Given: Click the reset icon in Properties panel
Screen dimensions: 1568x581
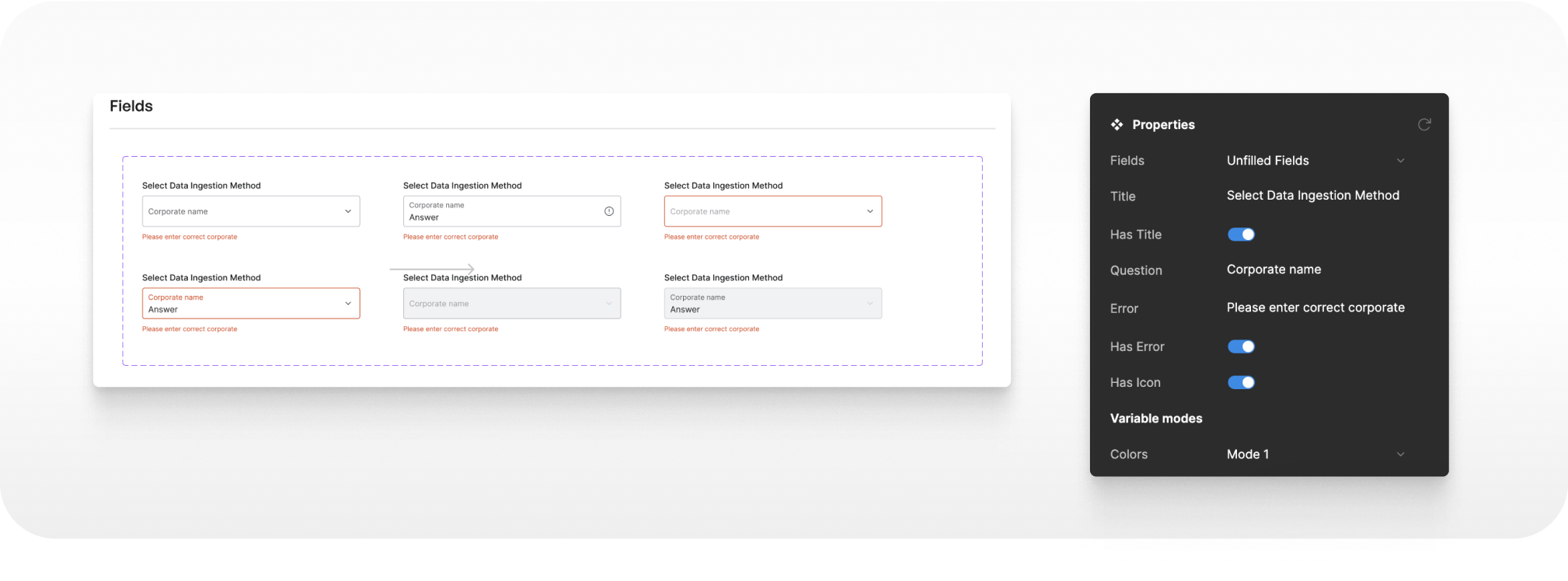Looking at the screenshot, I should click(x=1423, y=124).
